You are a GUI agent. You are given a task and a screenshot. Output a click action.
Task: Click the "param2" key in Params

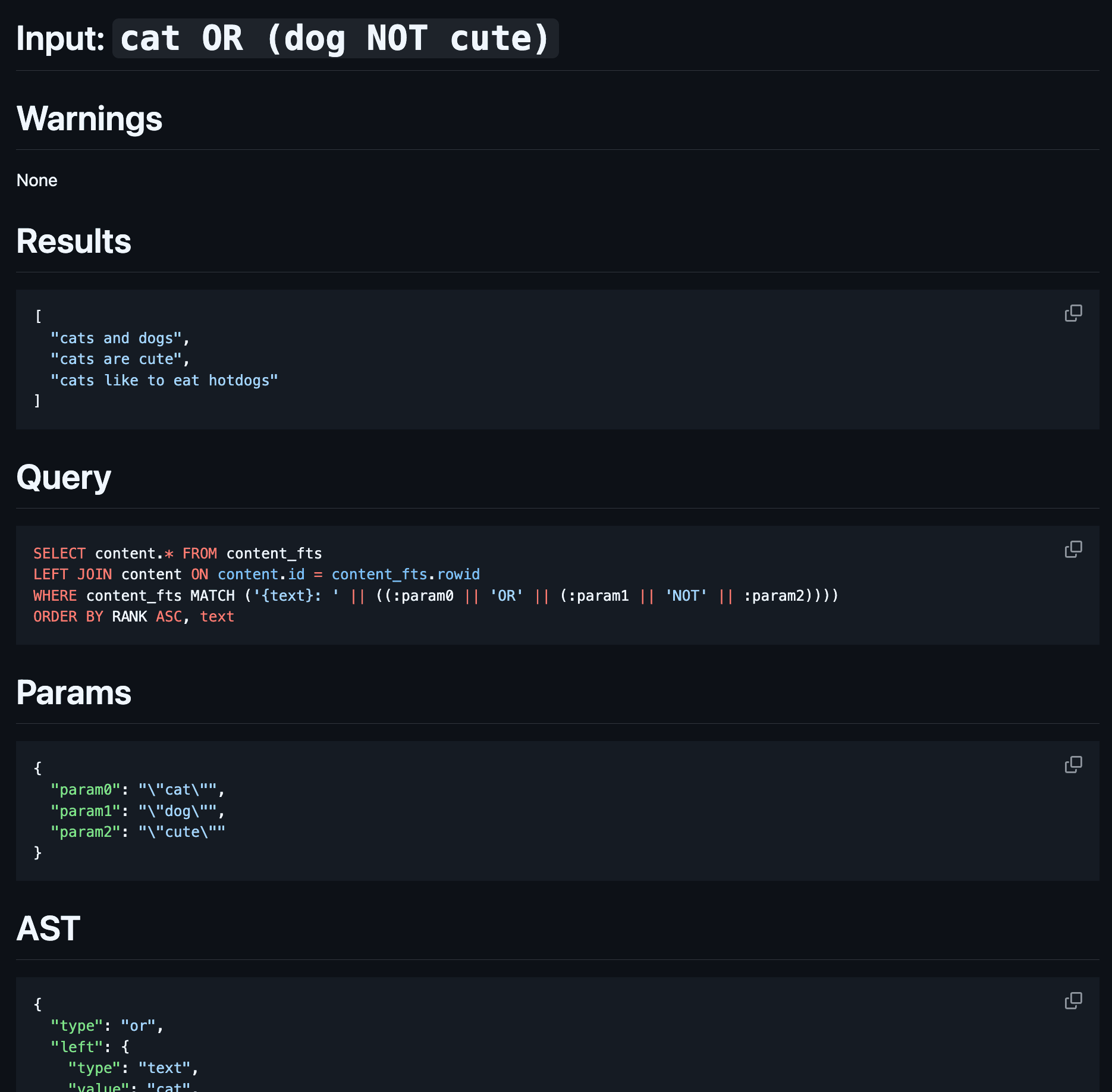[x=86, y=832]
